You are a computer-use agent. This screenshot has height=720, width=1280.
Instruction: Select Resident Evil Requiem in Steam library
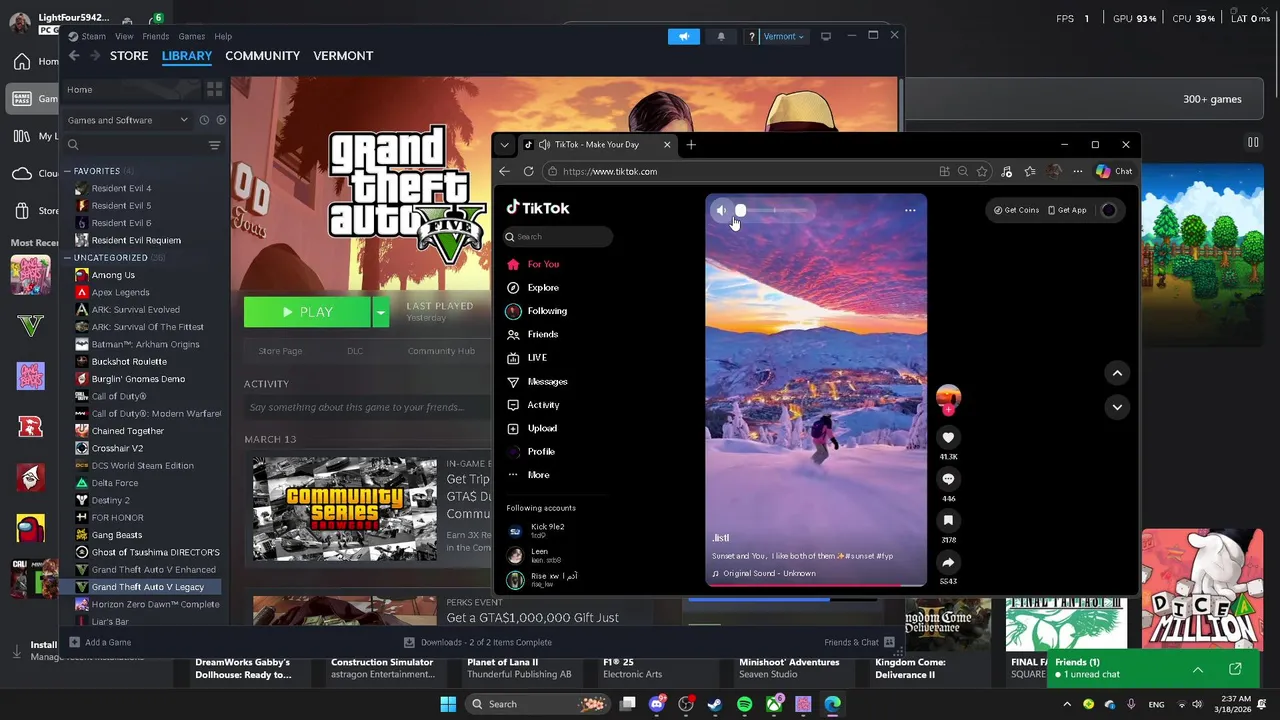136,240
